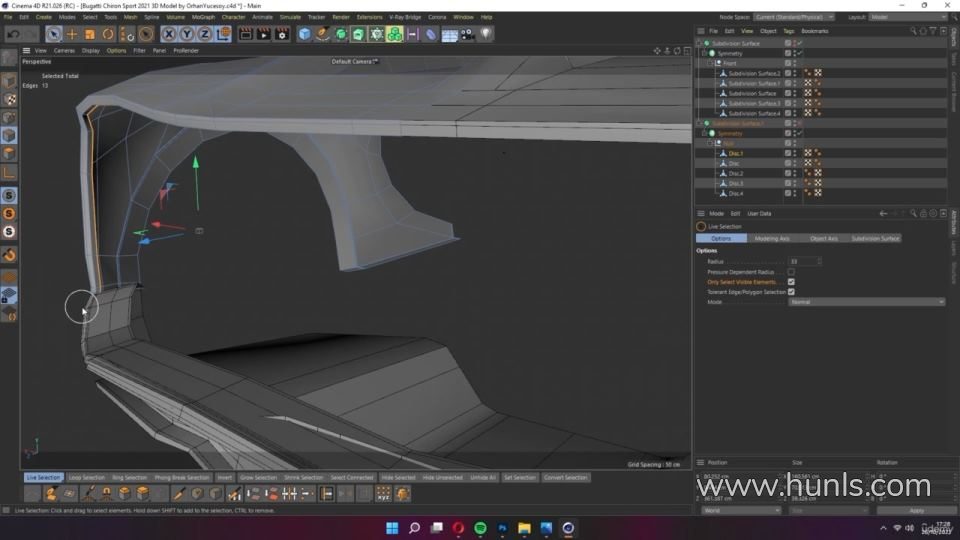Switch to Object Axis tab
This screenshot has height=540, width=960.
[823, 238]
